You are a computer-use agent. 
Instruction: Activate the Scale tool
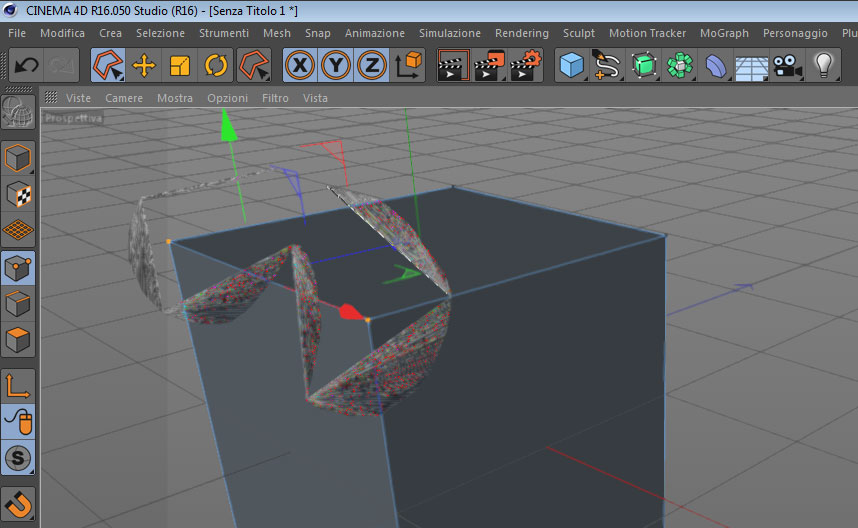179,66
